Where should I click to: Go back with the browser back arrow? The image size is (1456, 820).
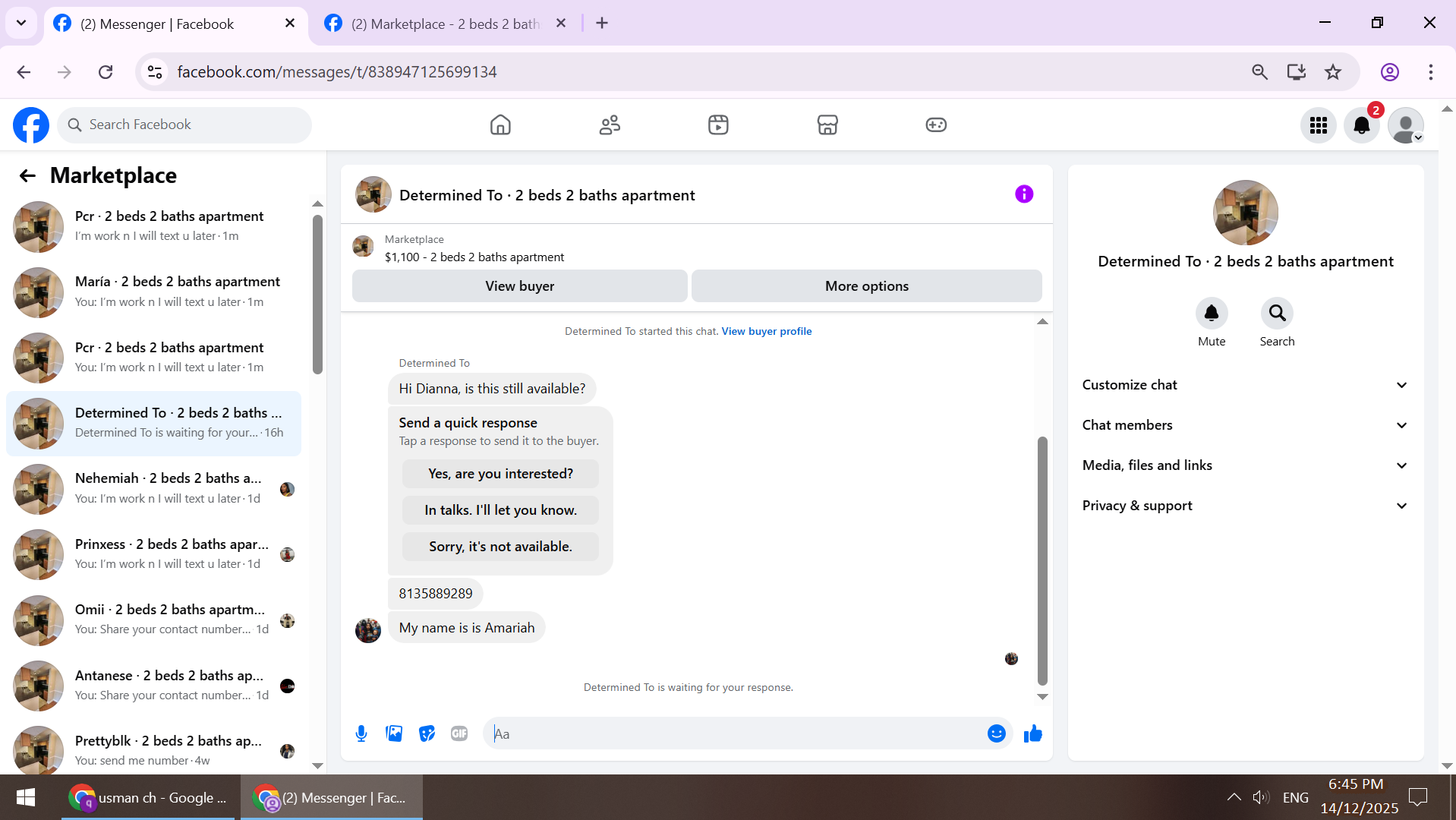point(24,72)
